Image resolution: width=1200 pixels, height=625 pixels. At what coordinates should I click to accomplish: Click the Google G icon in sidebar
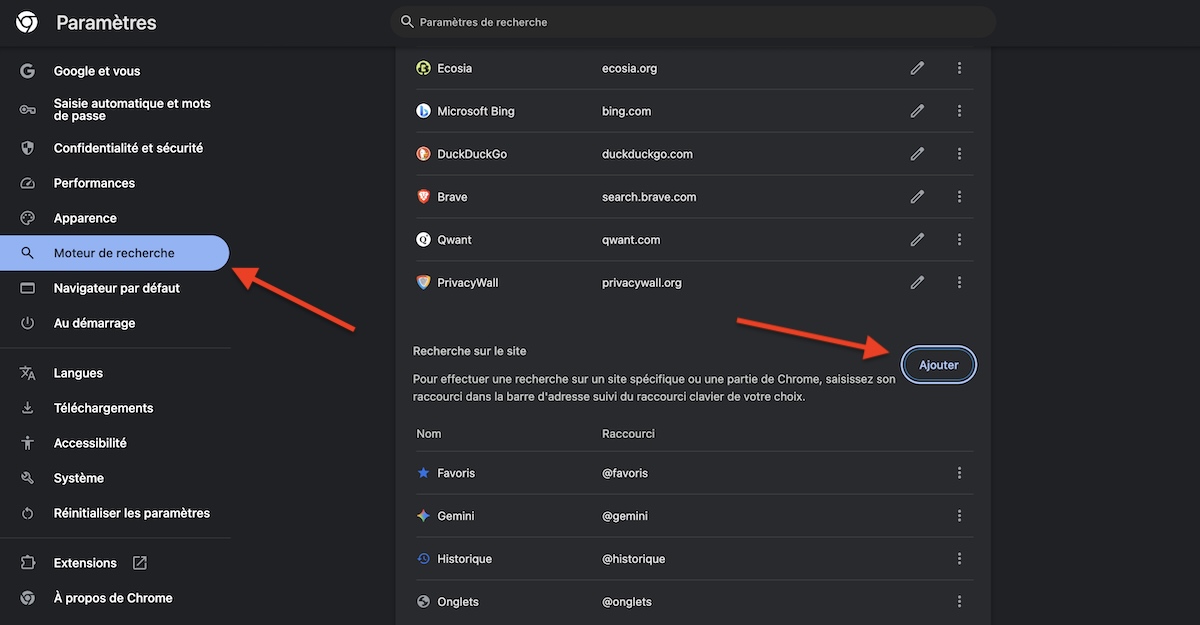click(x=28, y=71)
